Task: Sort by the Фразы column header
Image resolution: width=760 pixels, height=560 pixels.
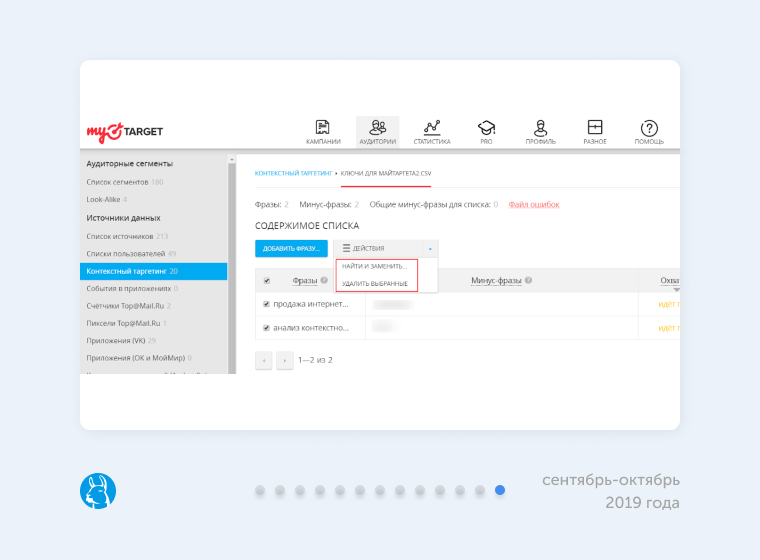Action: 305,280
